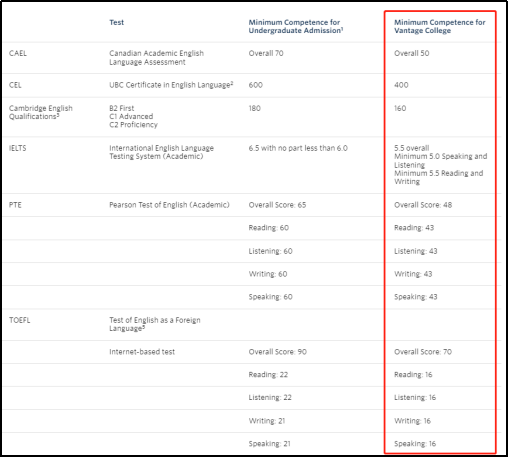Select 'Overall Score: 70' Vantage TOEFL cell
The height and width of the screenshot is (457, 508).
click(x=423, y=352)
